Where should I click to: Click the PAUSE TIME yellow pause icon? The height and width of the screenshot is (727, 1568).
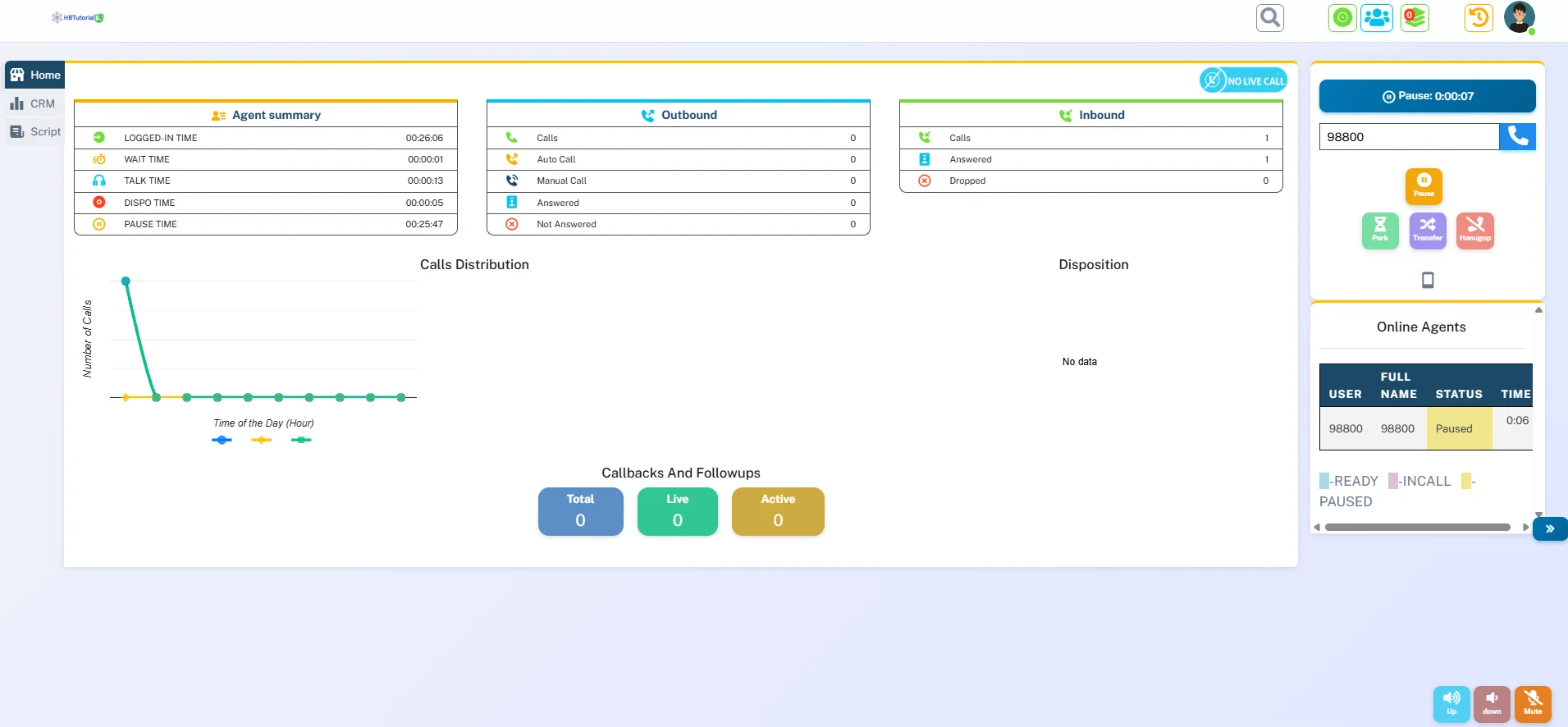99,224
